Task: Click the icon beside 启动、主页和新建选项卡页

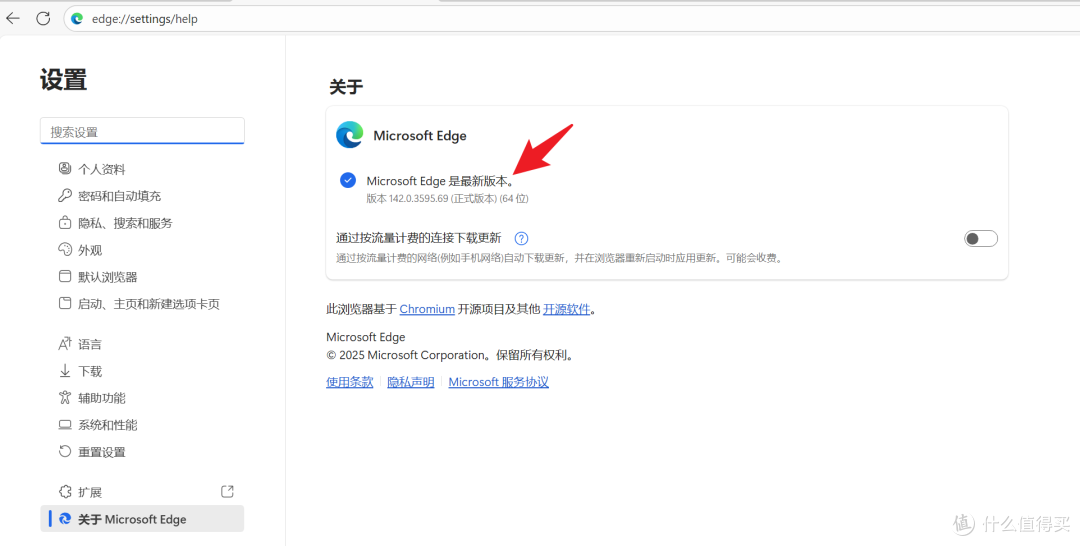Action: tap(65, 303)
